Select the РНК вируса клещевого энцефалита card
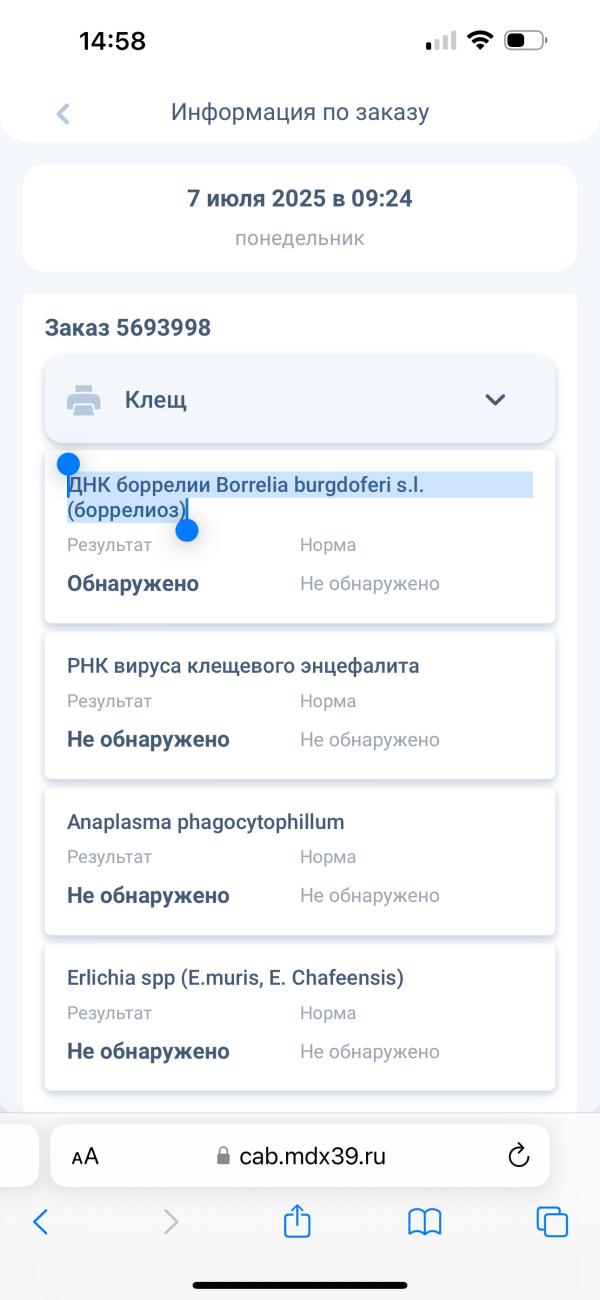This screenshot has height=1300, width=600. 300,705
